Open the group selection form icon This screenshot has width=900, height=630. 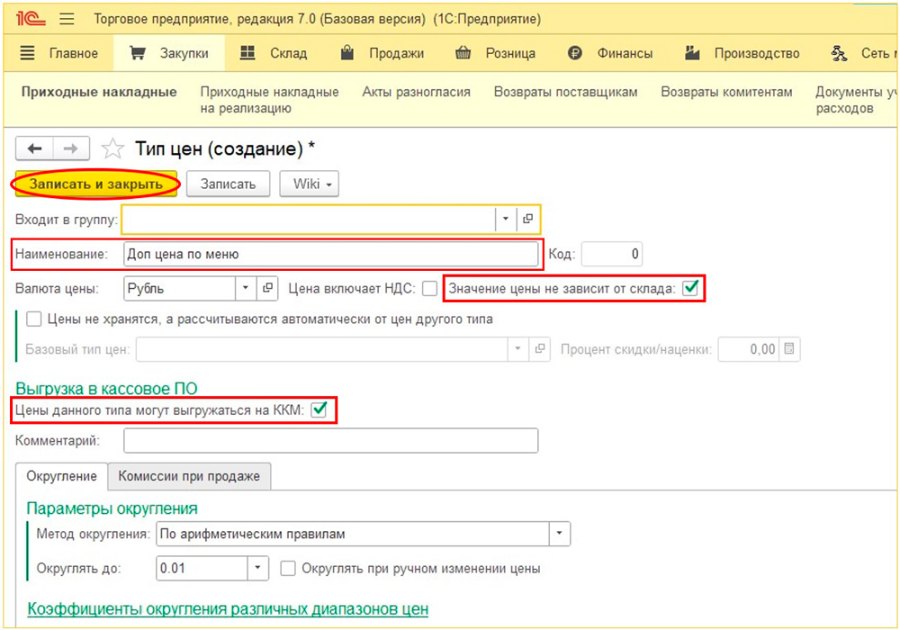pyautogui.click(x=527, y=219)
